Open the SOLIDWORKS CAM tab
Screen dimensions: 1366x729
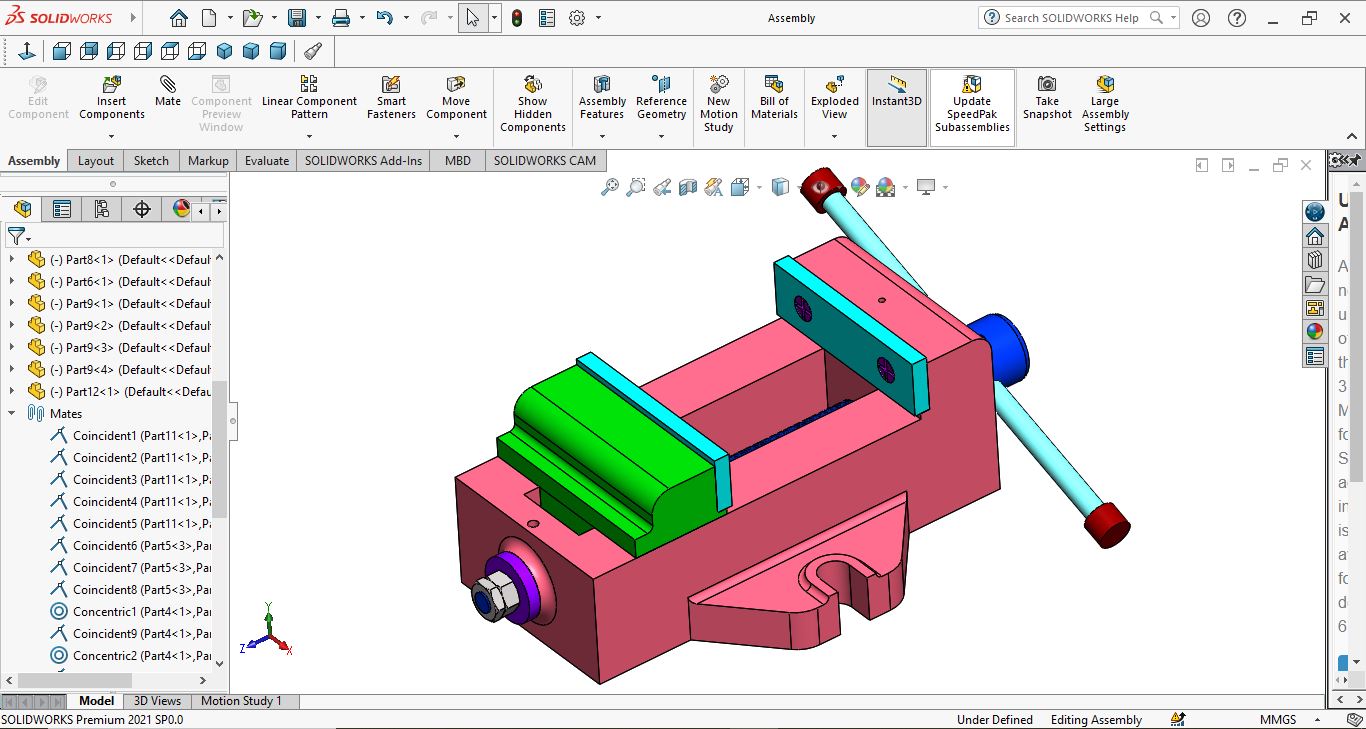[545, 160]
